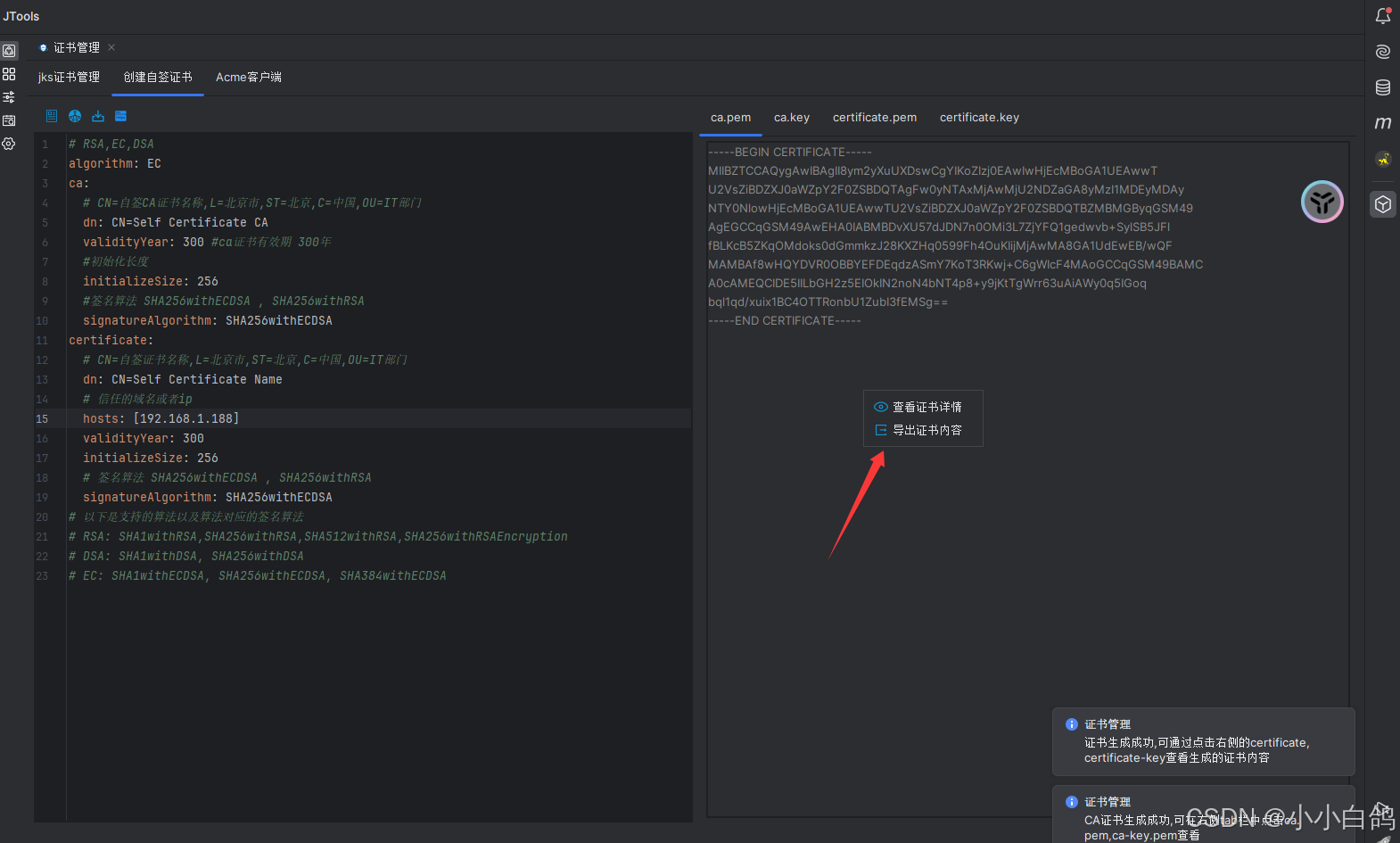
Task: Click the spiral icon in right sidebar
Action: [1383, 52]
